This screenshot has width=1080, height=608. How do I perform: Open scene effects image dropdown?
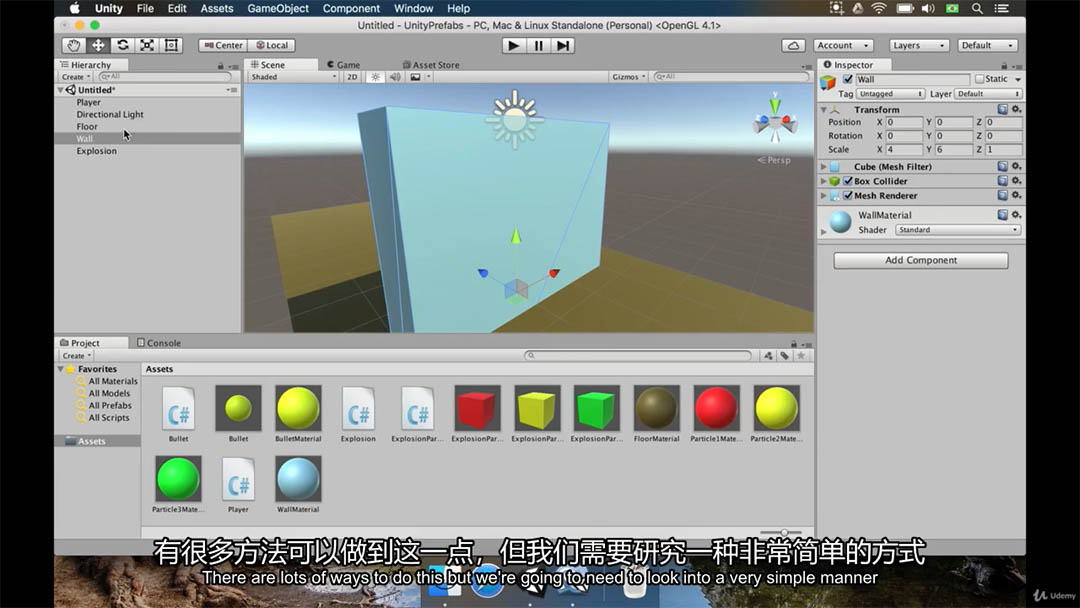click(x=419, y=77)
